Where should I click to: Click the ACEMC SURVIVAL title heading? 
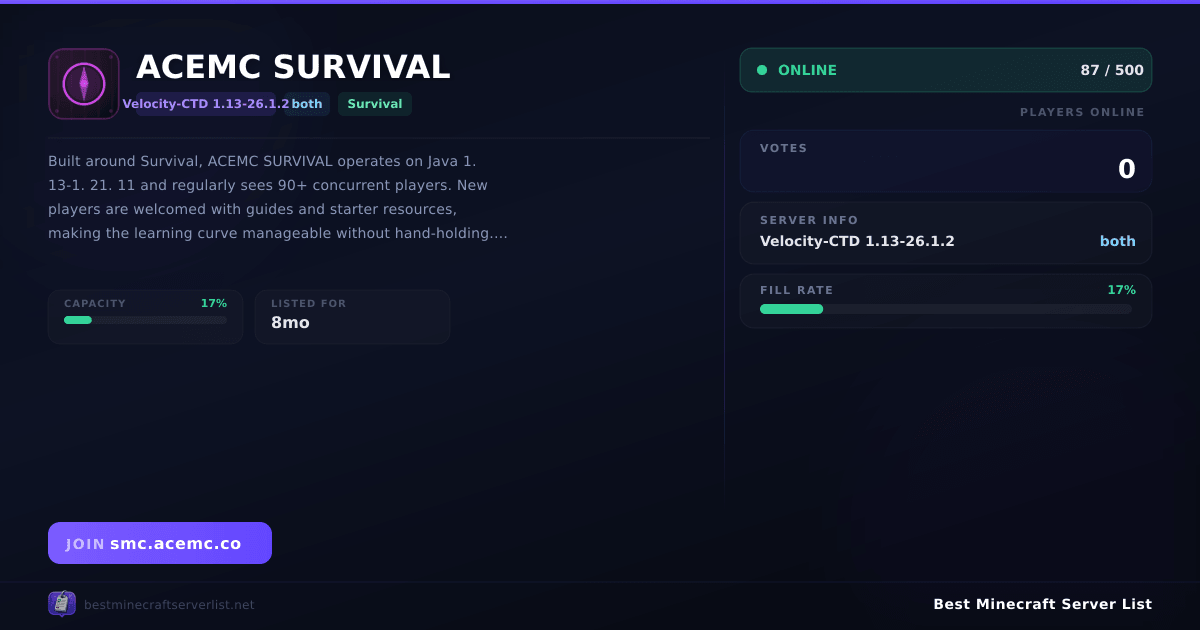[293, 67]
